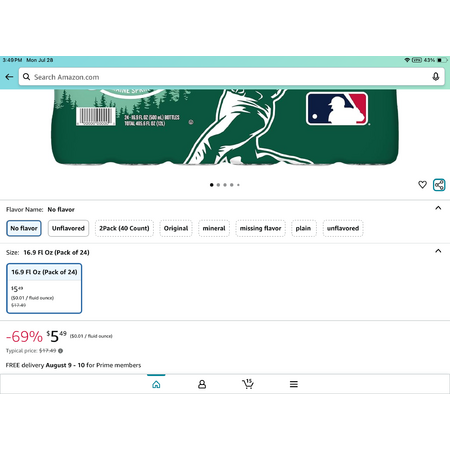This screenshot has height=450, width=450.
Task: Collapse the Flavor Name section chevron
Action: tap(438, 208)
